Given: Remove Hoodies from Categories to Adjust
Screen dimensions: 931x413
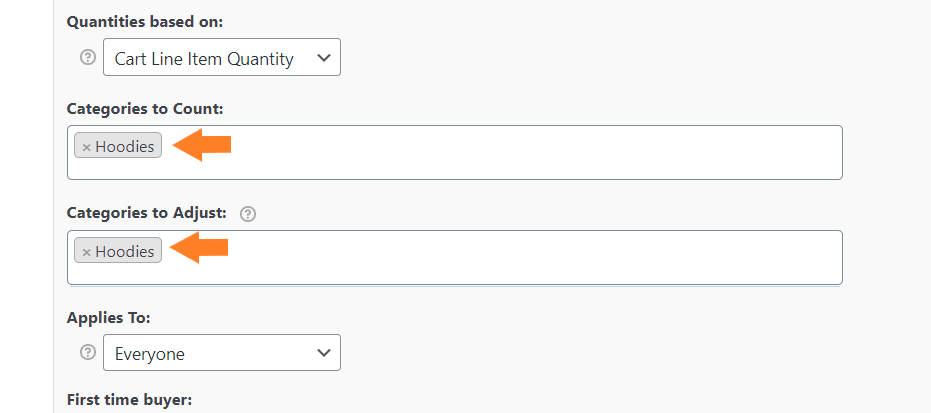Looking at the screenshot, I should click(x=86, y=252).
